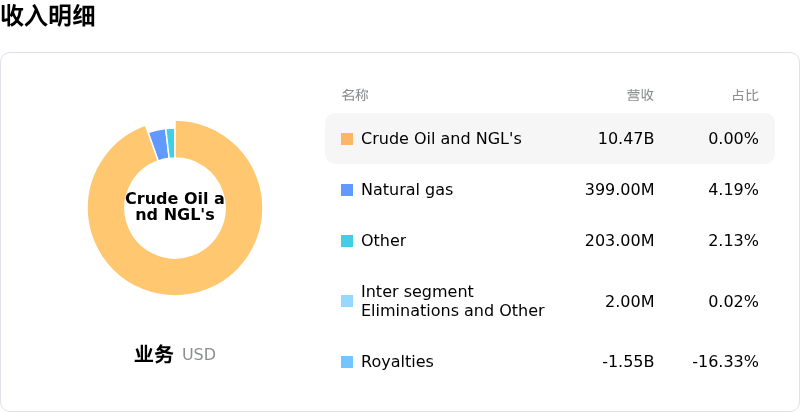Click the light blue Royalties legend swatch

(x=347, y=362)
